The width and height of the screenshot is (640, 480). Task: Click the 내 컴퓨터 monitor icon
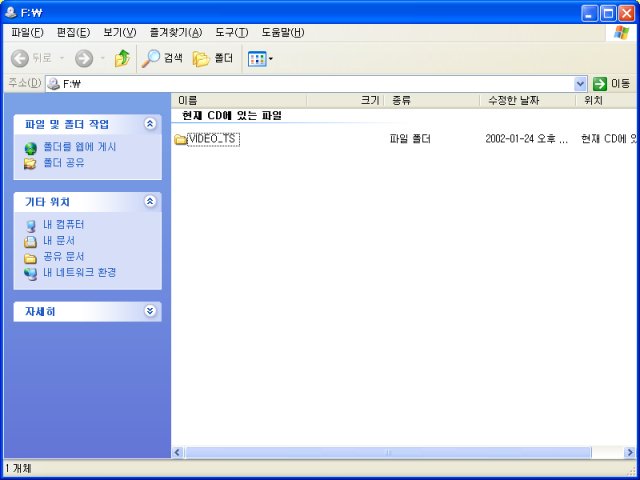coord(31,226)
